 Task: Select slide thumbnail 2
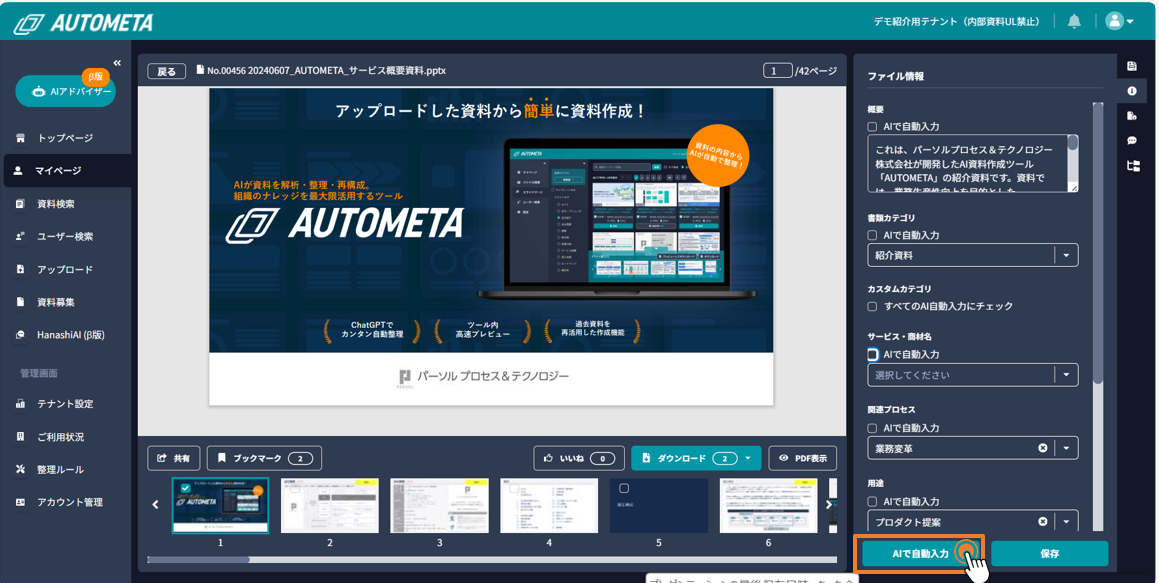pyautogui.click(x=330, y=505)
